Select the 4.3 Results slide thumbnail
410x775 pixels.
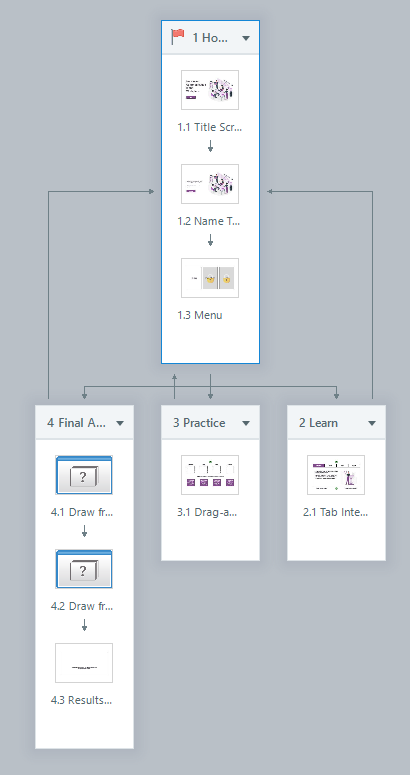point(84,663)
